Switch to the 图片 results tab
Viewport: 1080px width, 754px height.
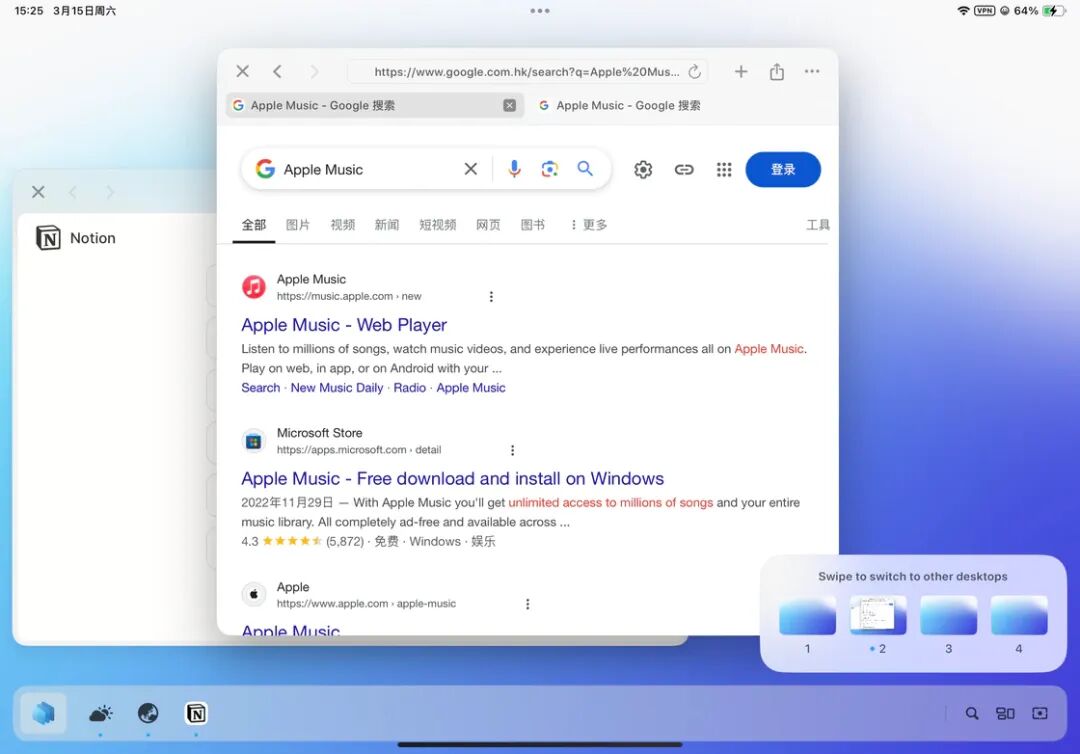(298, 225)
